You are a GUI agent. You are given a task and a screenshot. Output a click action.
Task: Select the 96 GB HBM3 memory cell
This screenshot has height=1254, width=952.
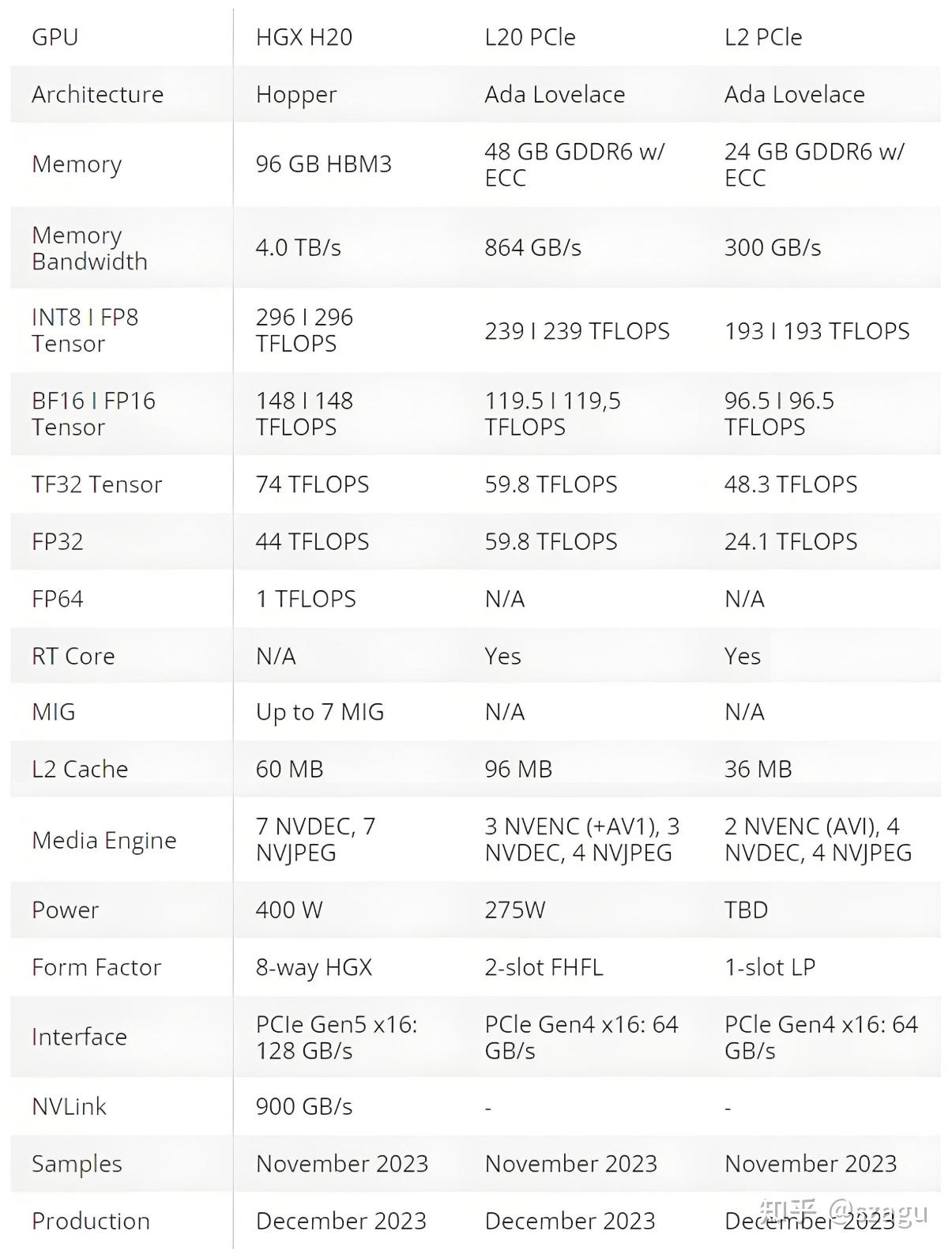(x=323, y=164)
